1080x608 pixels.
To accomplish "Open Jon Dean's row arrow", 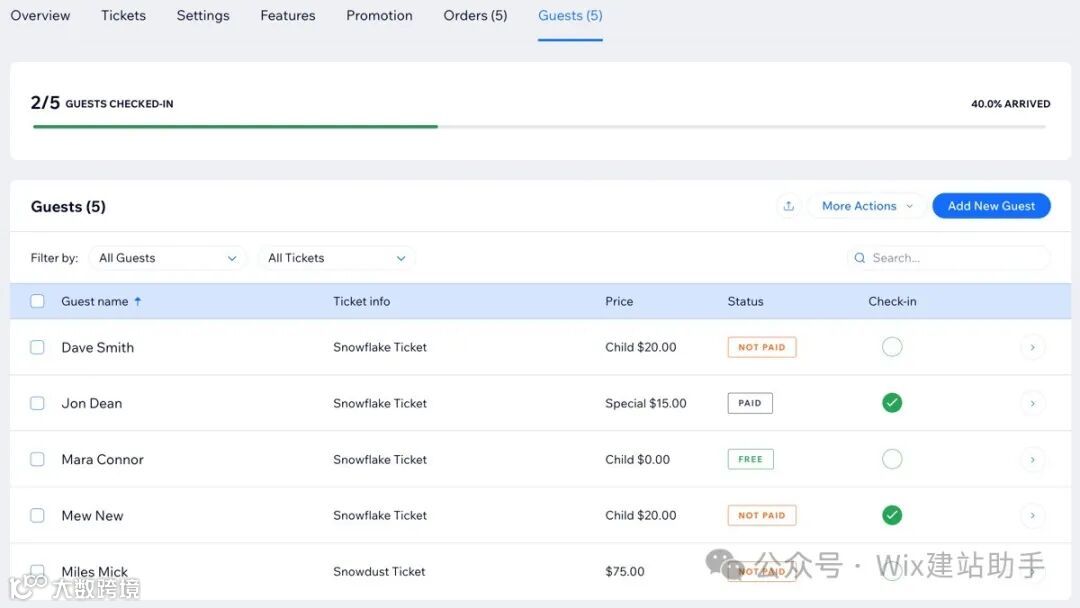I will click(1032, 403).
